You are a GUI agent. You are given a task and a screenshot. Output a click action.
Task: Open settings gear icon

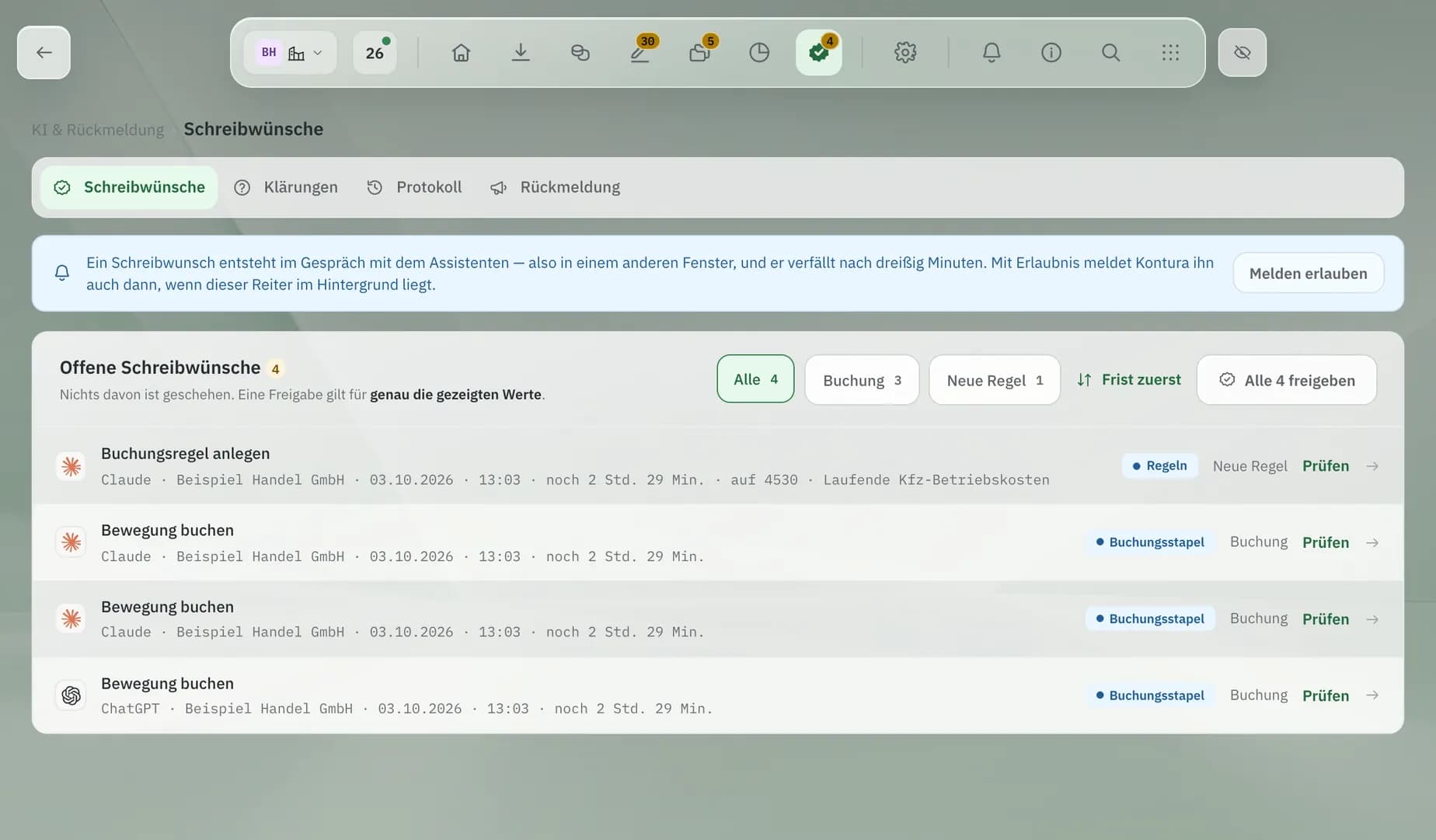905,53
